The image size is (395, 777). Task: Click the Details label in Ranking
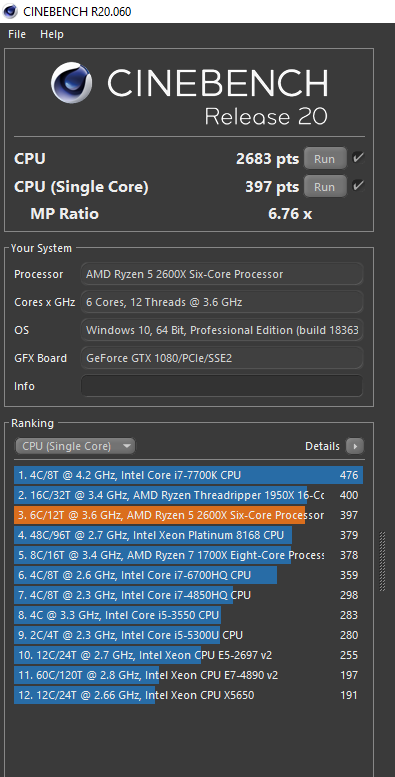coord(322,446)
